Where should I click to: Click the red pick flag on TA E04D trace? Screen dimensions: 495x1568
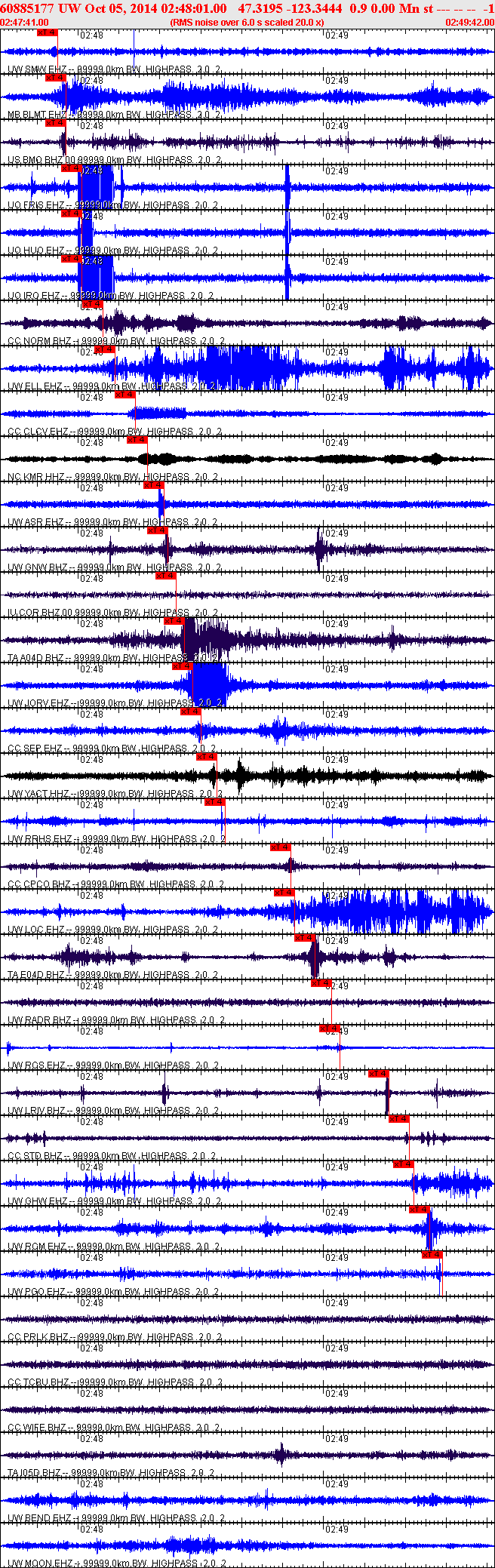(x=304, y=938)
